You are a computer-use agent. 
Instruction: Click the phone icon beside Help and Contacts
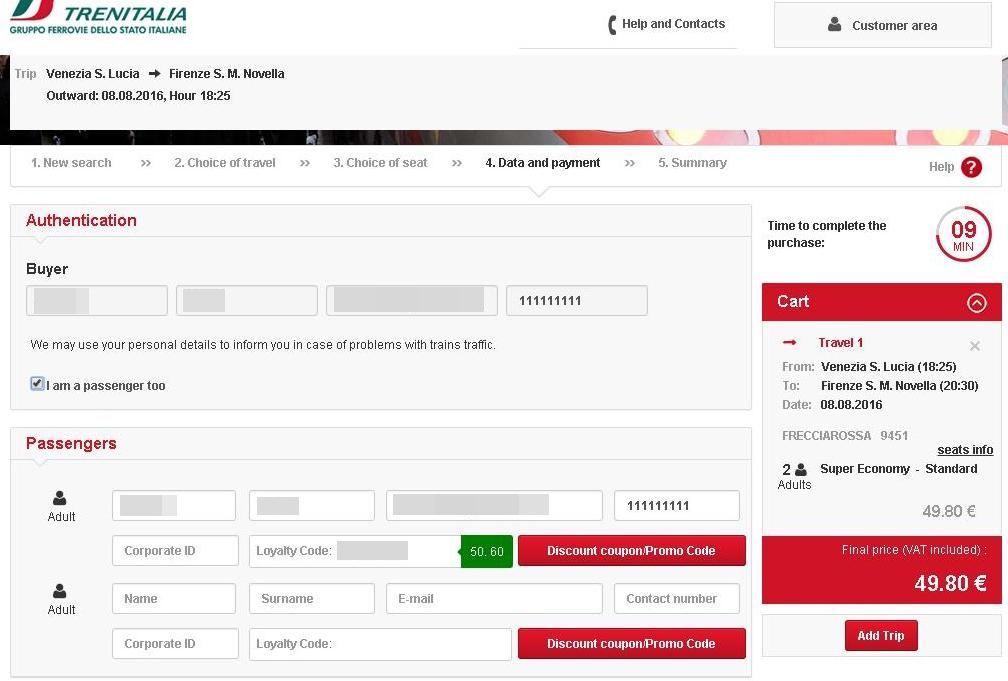coord(612,24)
